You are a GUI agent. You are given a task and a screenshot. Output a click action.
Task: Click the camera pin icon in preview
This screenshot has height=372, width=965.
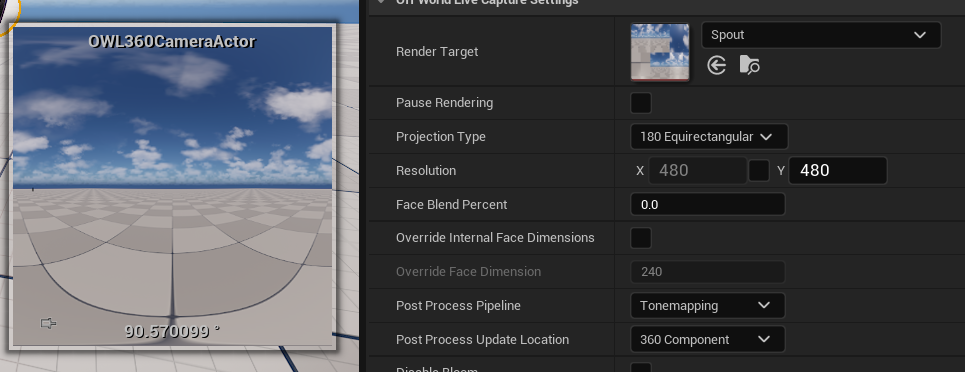pos(48,323)
